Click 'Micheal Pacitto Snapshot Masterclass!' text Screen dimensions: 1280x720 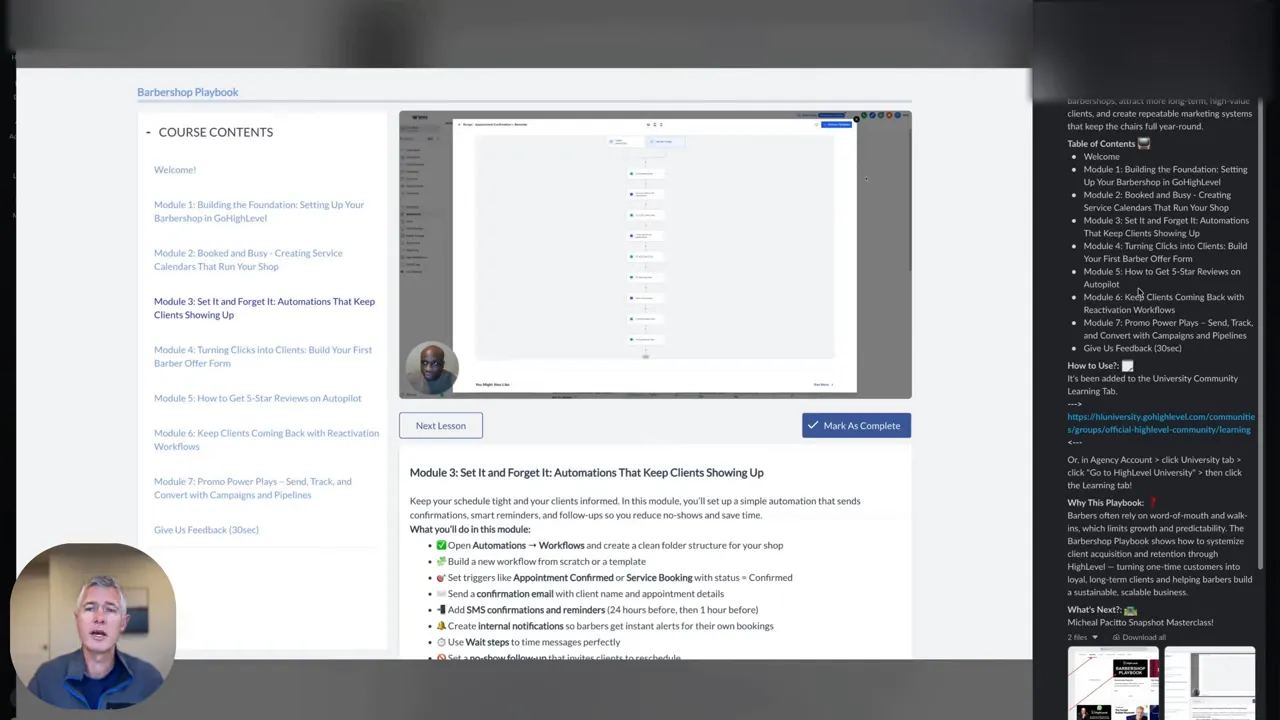[x=1140, y=622]
